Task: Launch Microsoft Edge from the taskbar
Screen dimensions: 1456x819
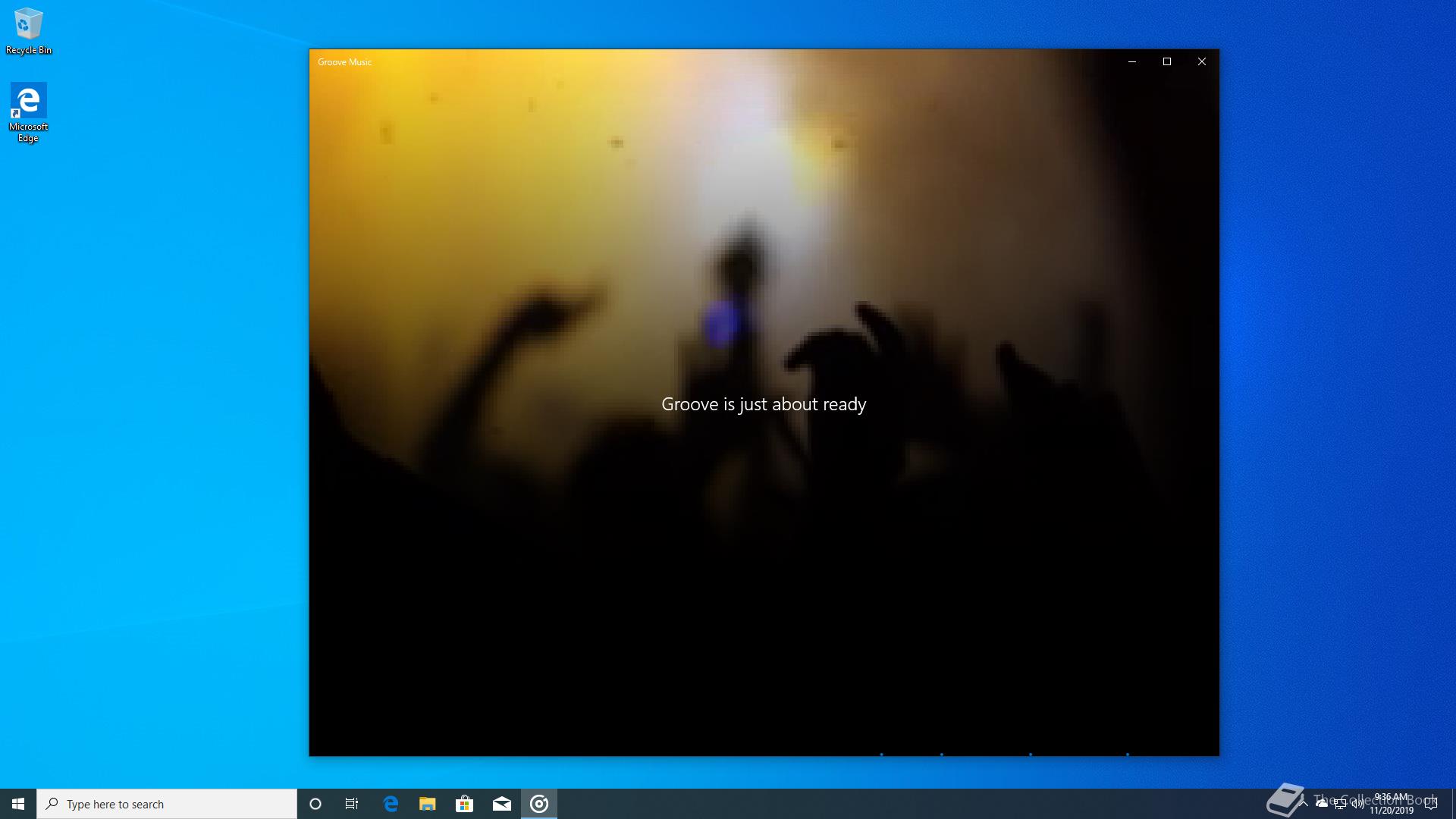Action: point(391,804)
